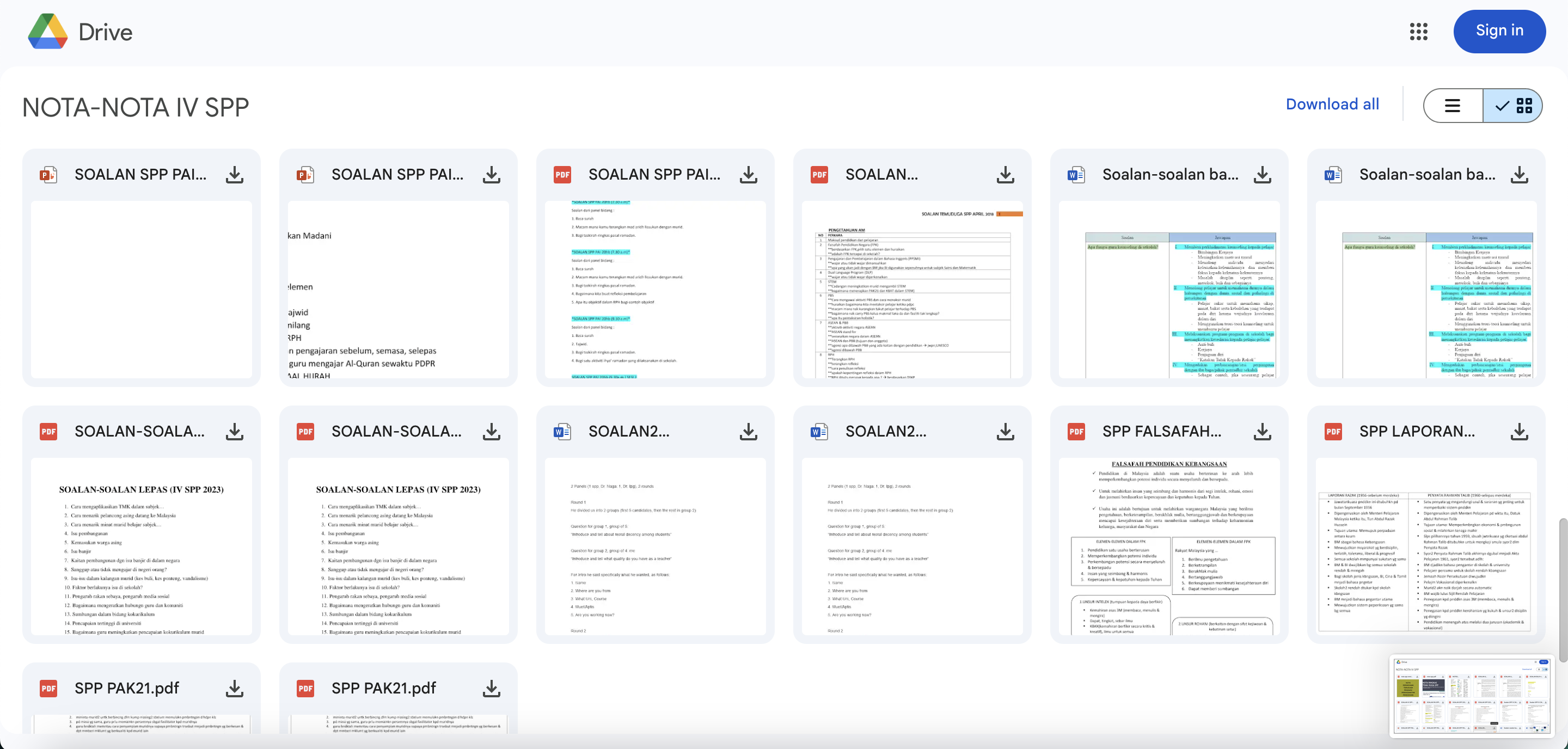The height and width of the screenshot is (749, 1568).
Task: Download the second SOALAN-SOALA PDF file
Action: coord(491,432)
